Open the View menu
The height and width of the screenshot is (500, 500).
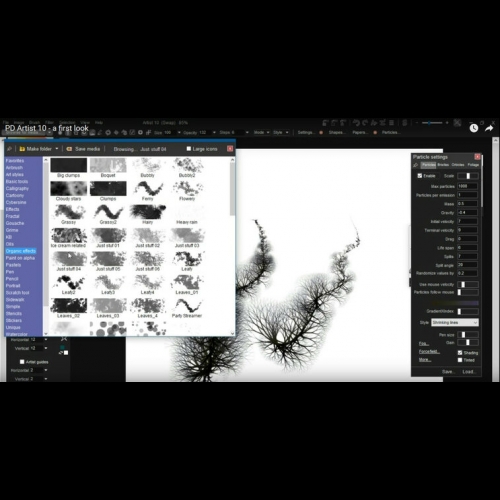click(85, 122)
